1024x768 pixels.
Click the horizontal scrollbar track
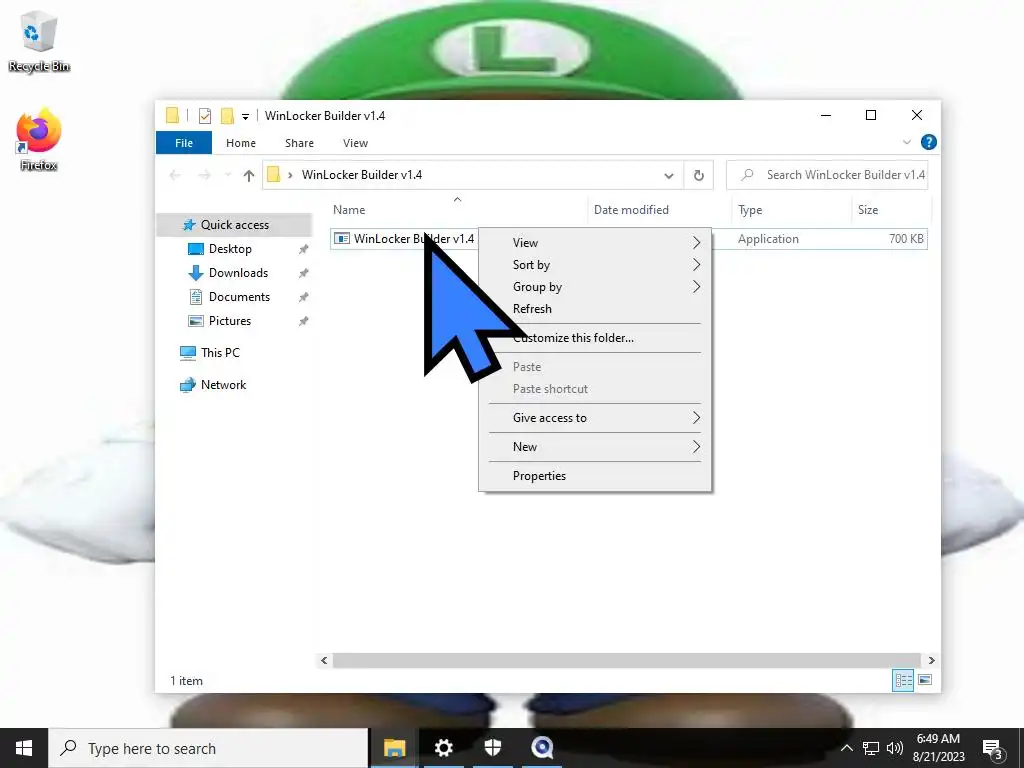[x=626, y=660]
